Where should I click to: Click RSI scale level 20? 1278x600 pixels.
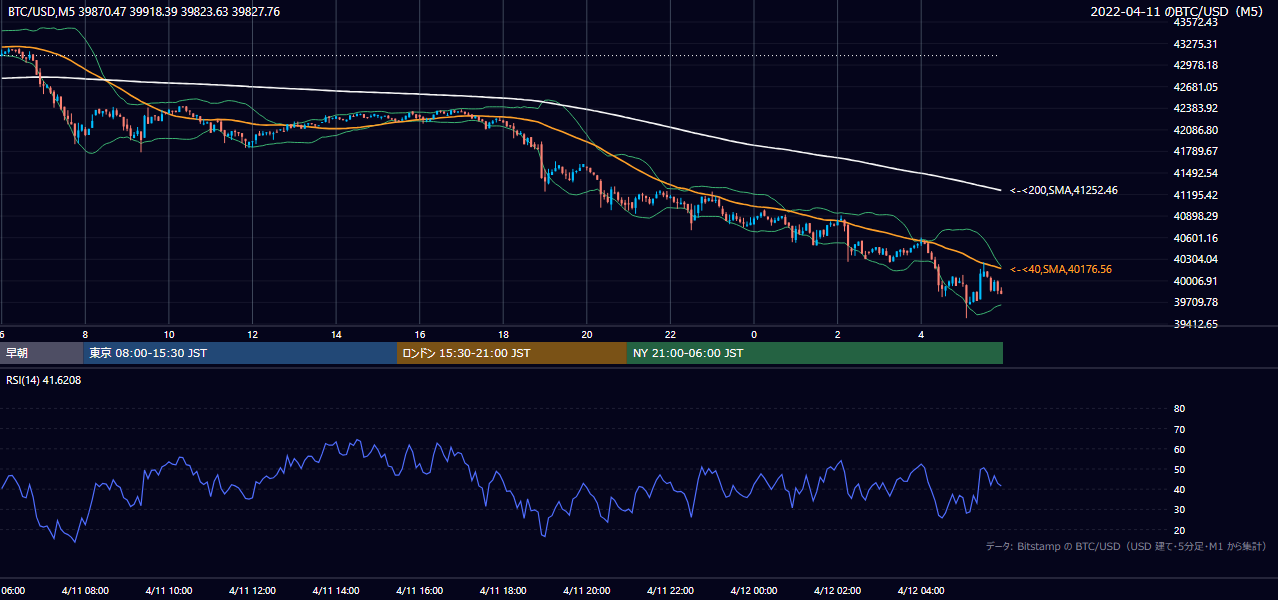pos(1179,530)
